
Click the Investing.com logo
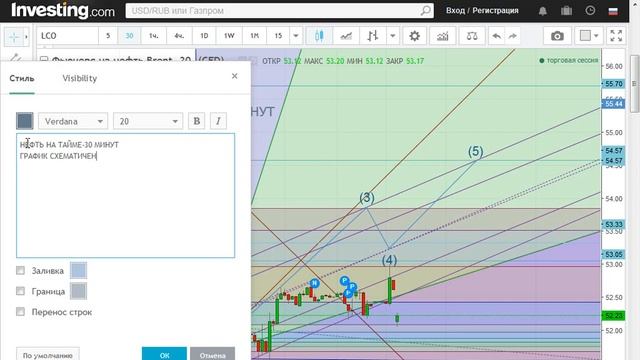tap(63, 11)
